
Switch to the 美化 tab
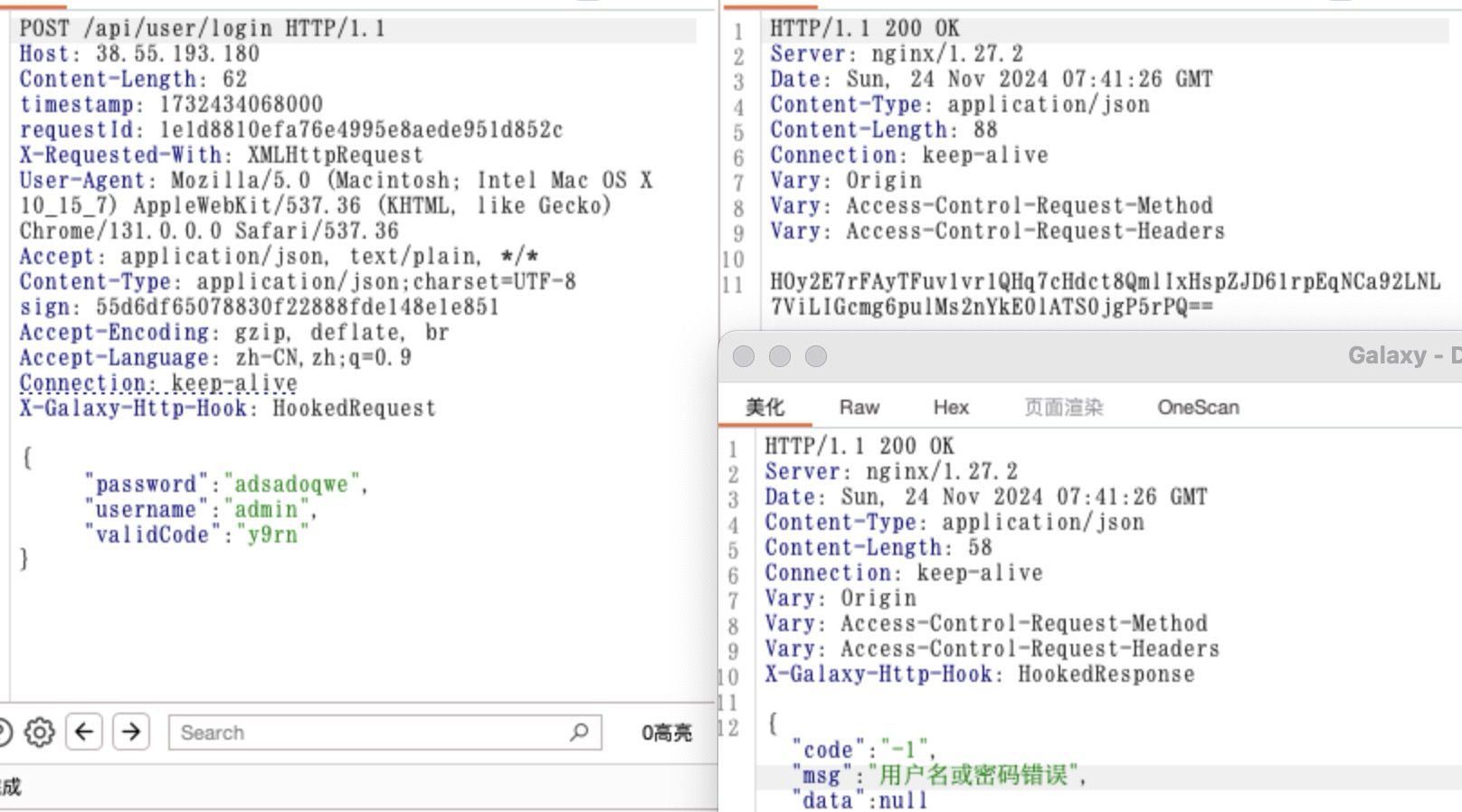point(764,408)
